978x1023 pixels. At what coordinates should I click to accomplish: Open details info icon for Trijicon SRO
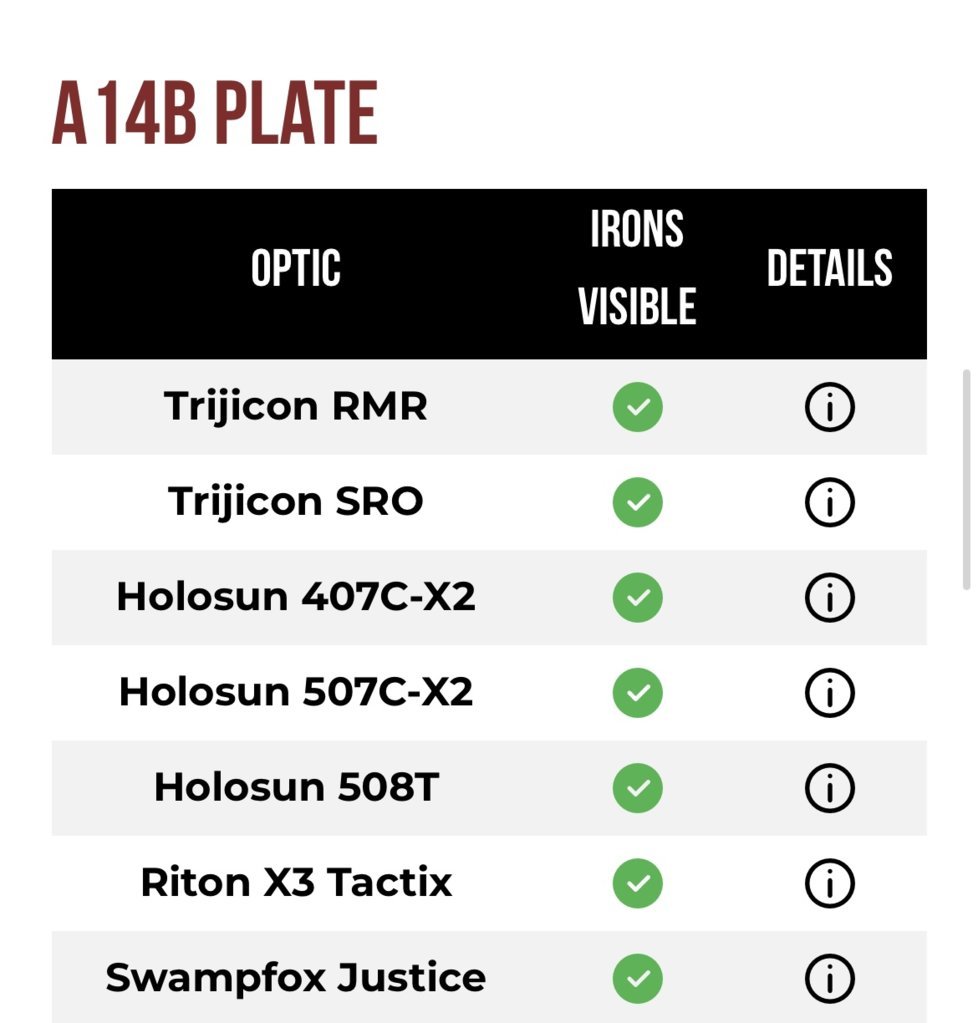(x=829, y=502)
